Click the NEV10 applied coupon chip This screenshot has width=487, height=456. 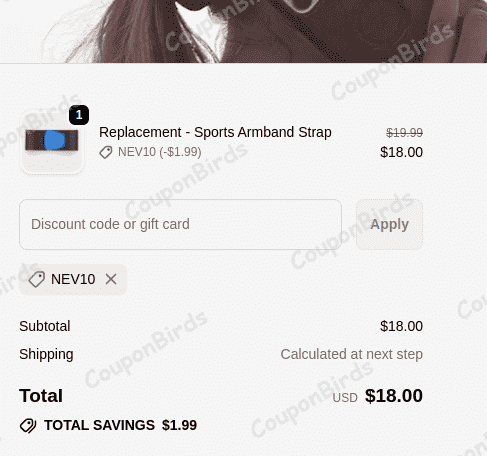[x=73, y=279]
